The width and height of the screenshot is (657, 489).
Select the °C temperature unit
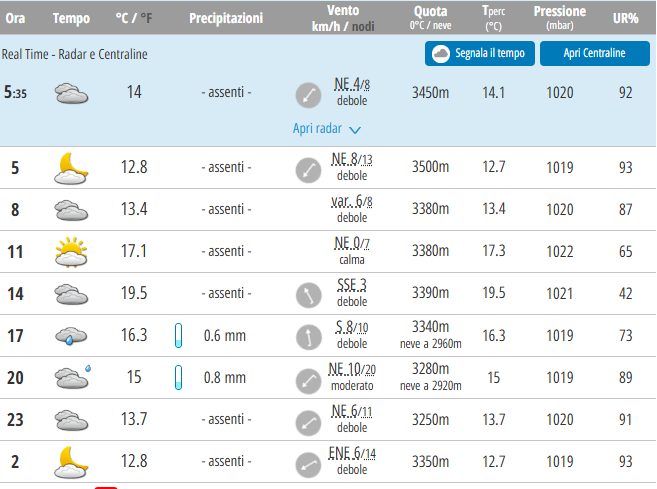tap(122, 18)
